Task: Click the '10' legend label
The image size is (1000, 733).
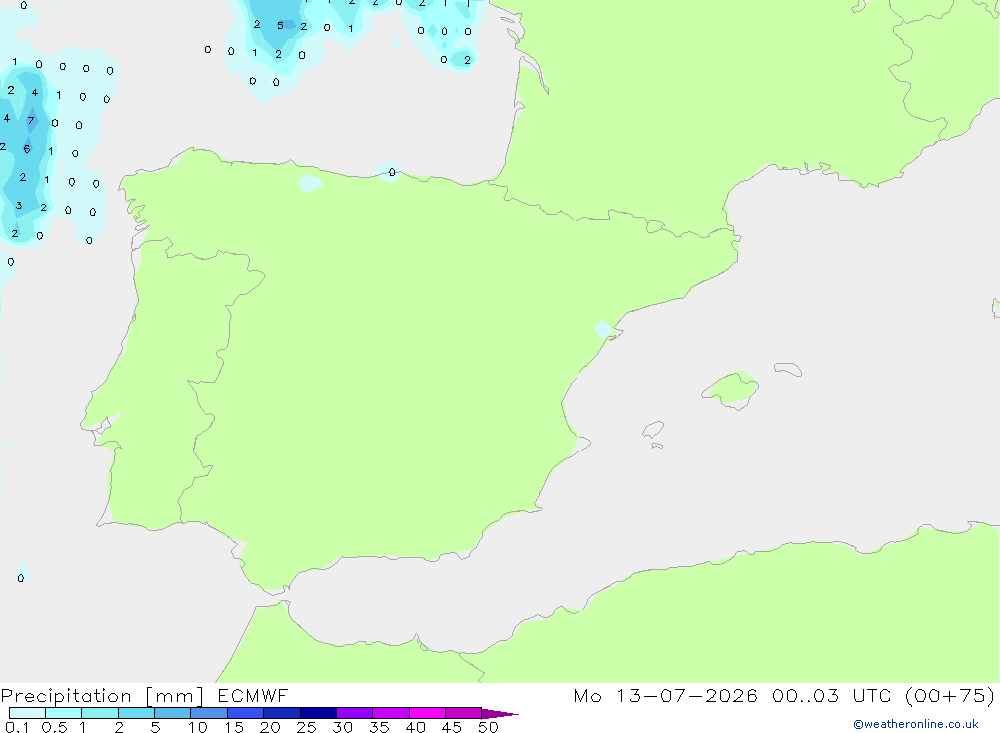Action: pos(198,727)
